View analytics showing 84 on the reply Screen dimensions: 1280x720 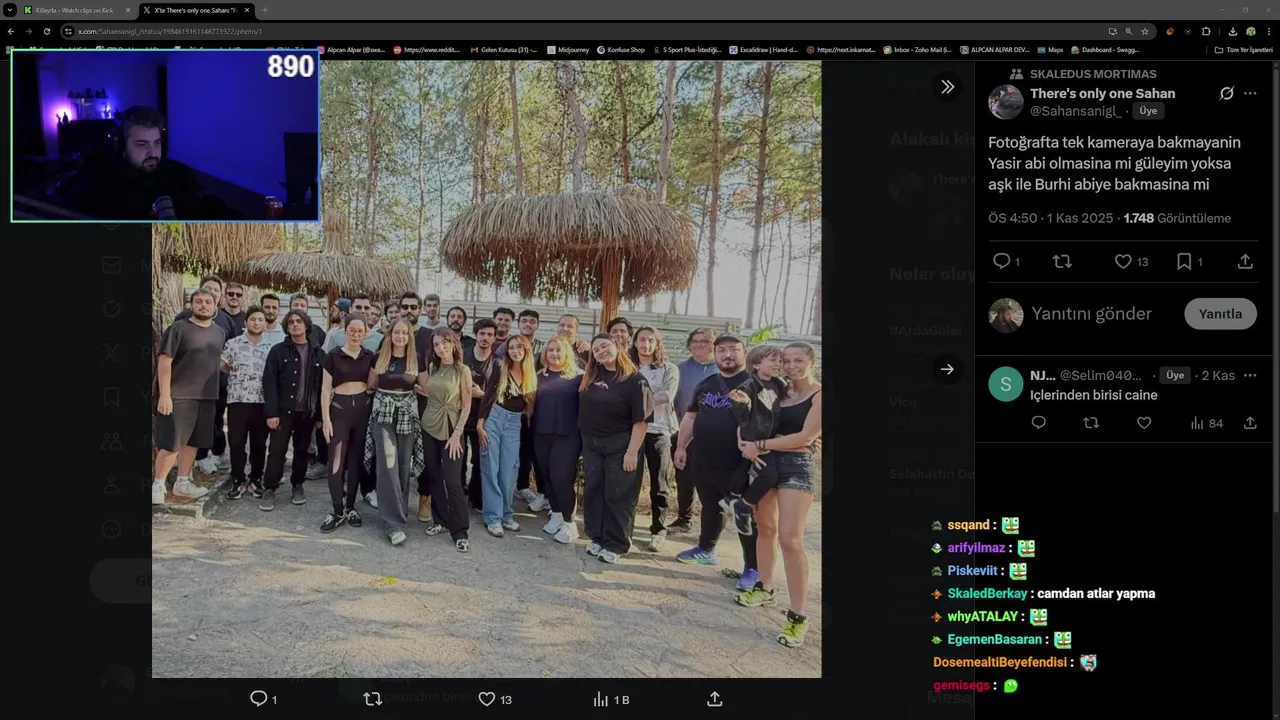[x=1206, y=423]
